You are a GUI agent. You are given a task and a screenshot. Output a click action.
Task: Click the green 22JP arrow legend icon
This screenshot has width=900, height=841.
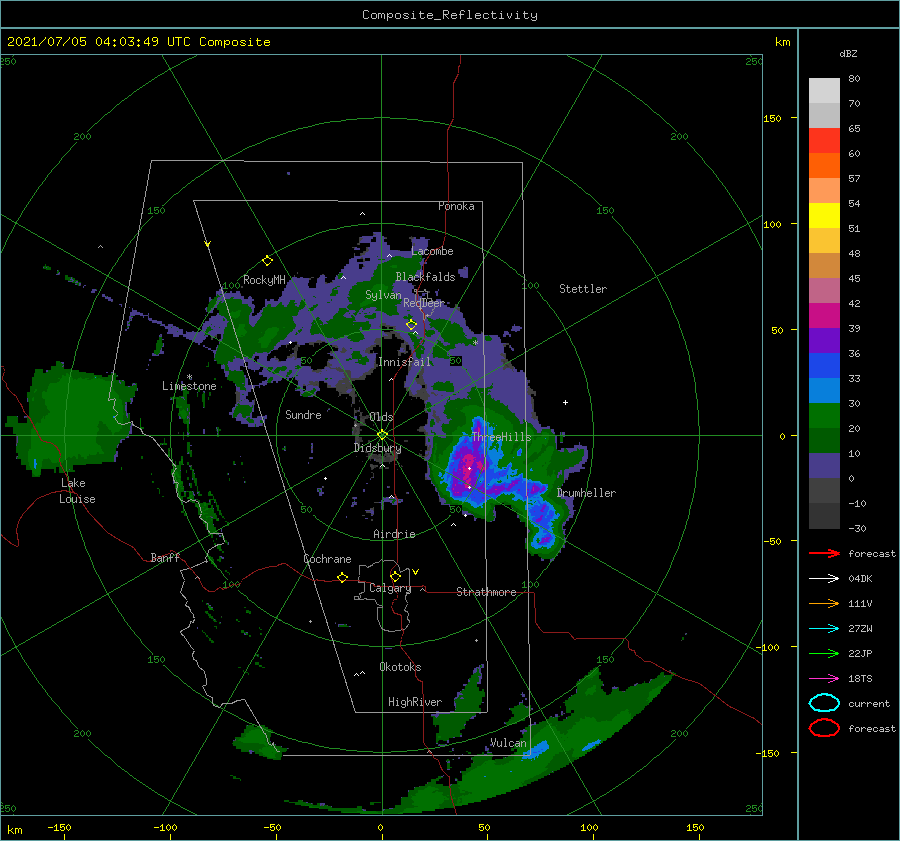(824, 653)
